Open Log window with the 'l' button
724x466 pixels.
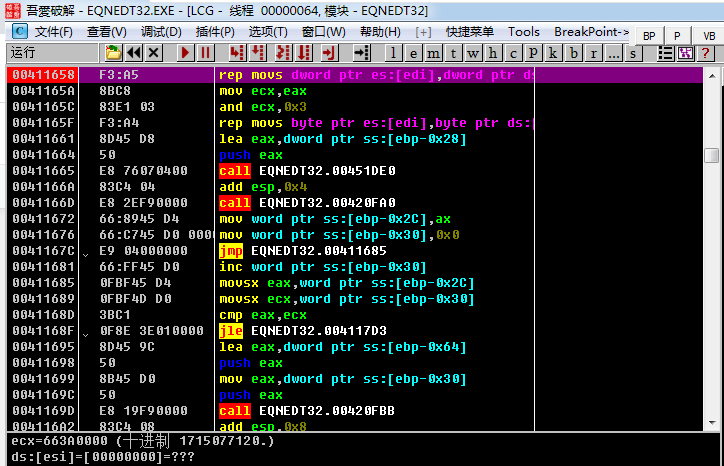[x=393, y=54]
